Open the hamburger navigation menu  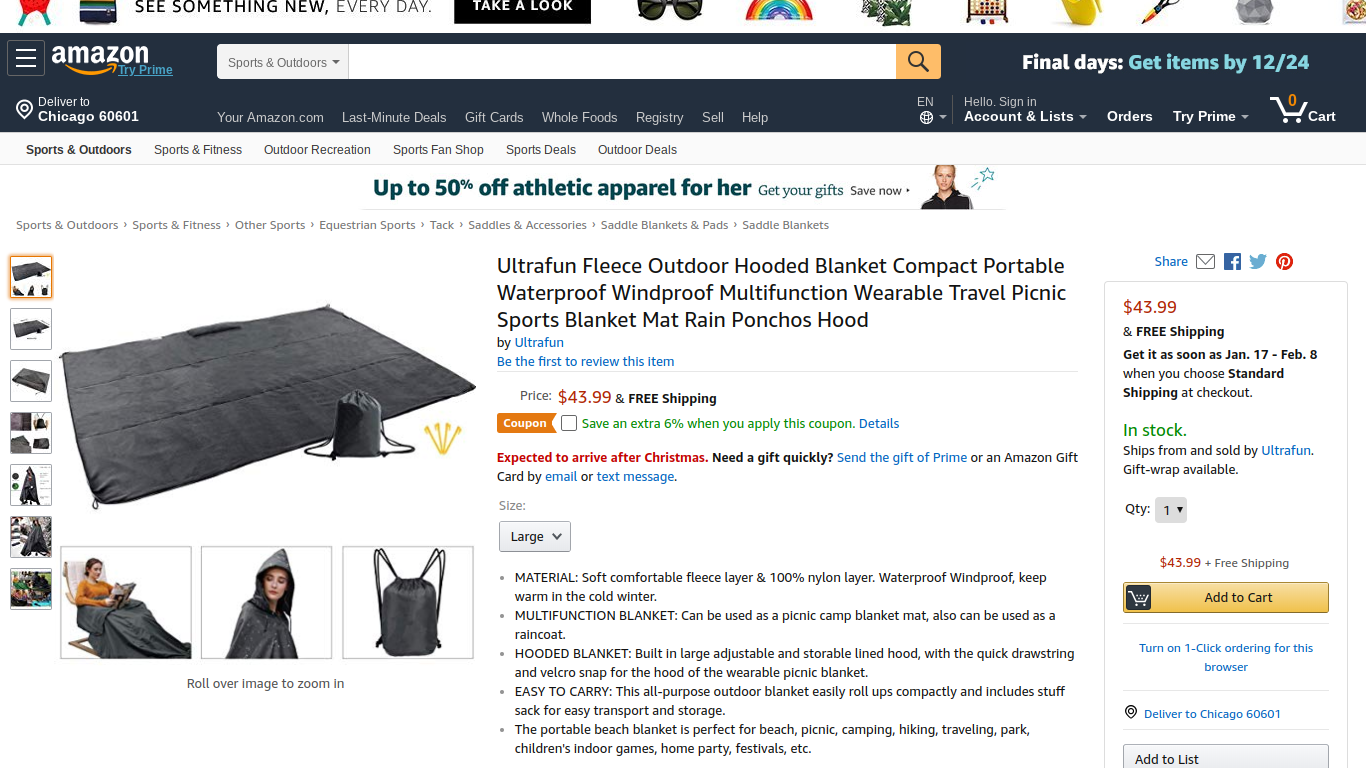click(x=26, y=59)
